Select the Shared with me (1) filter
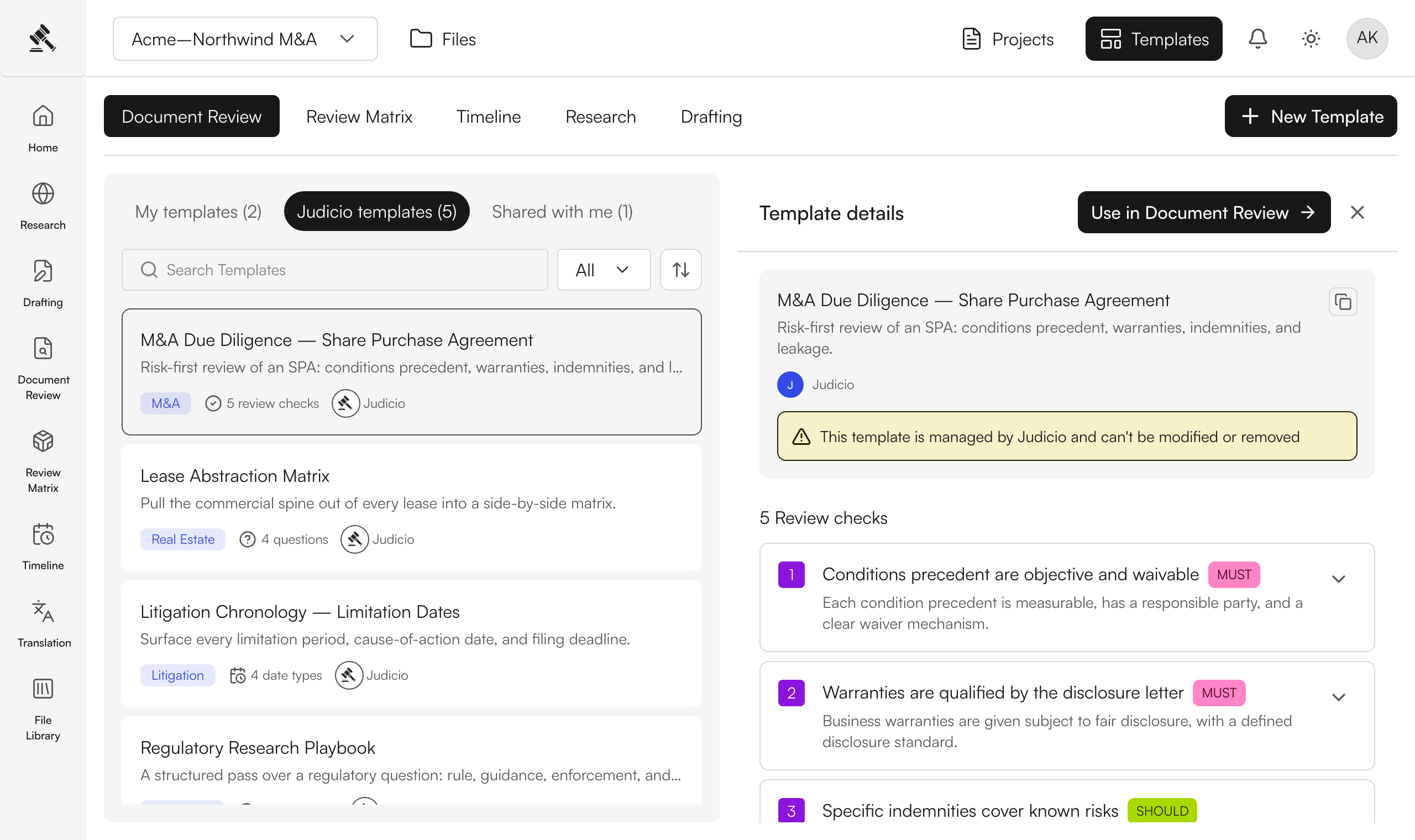The height and width of the screenshot is (840, 1415). (x=562, y=212)
